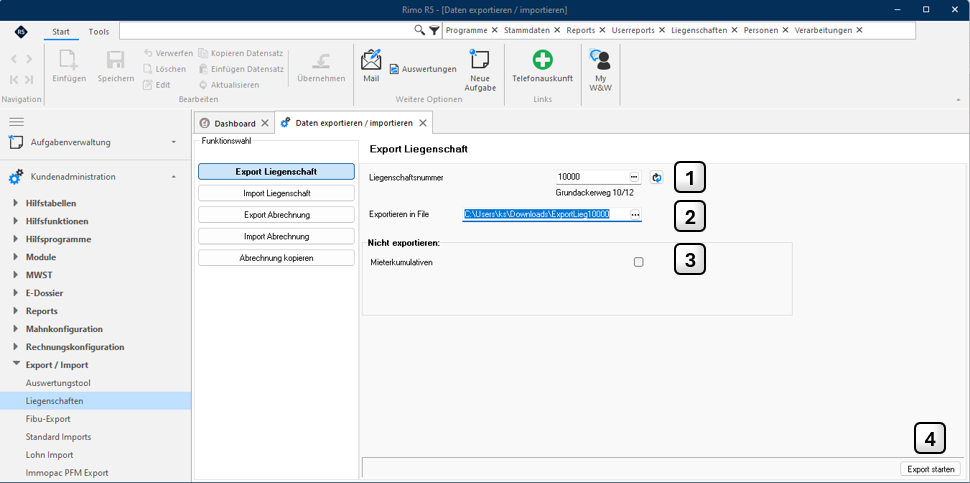This screenshot has width=970, height=483.
Task: Expand the Hilfstabellen tree node
Action: tap(16, 203)
